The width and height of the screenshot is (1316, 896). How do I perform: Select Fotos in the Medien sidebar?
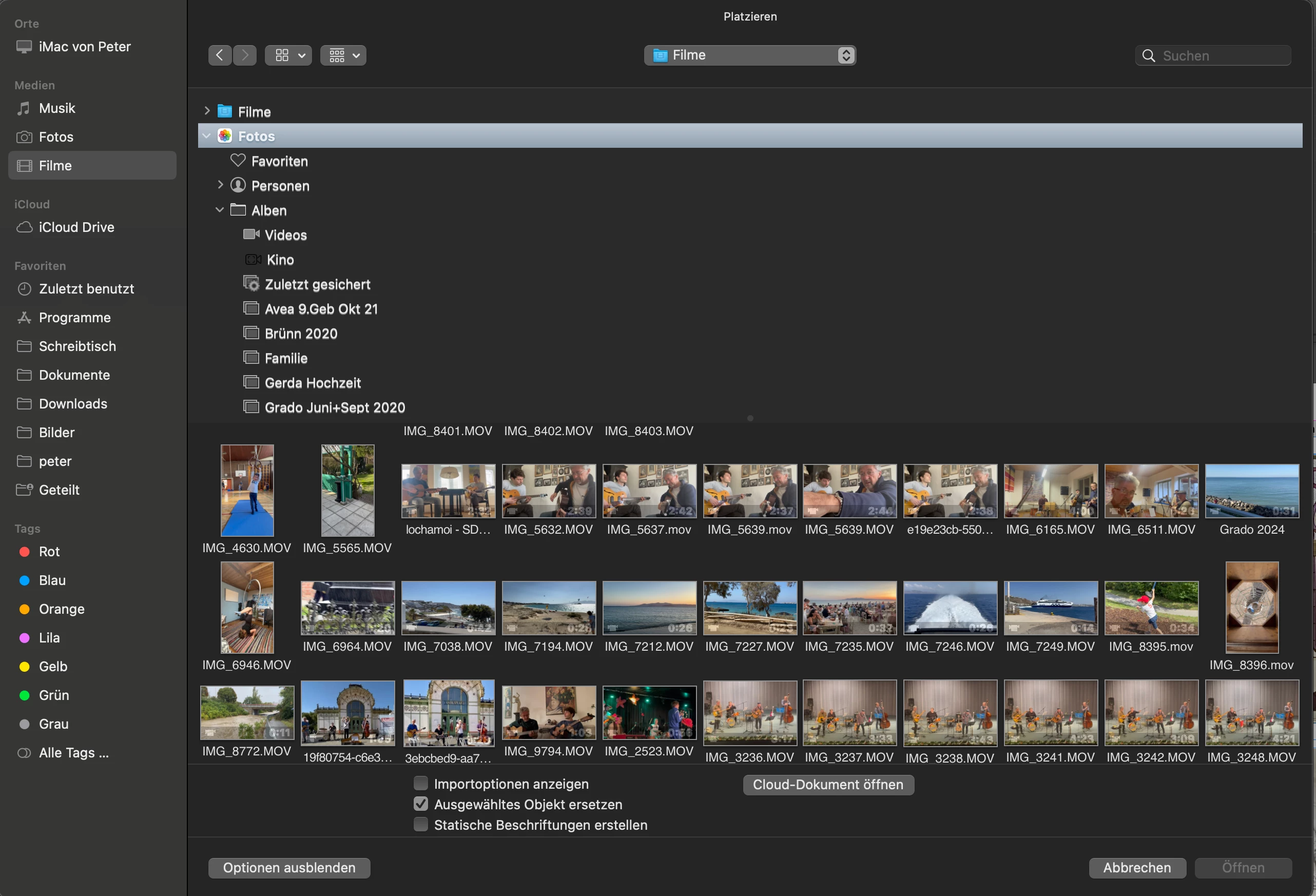[55, 137]
